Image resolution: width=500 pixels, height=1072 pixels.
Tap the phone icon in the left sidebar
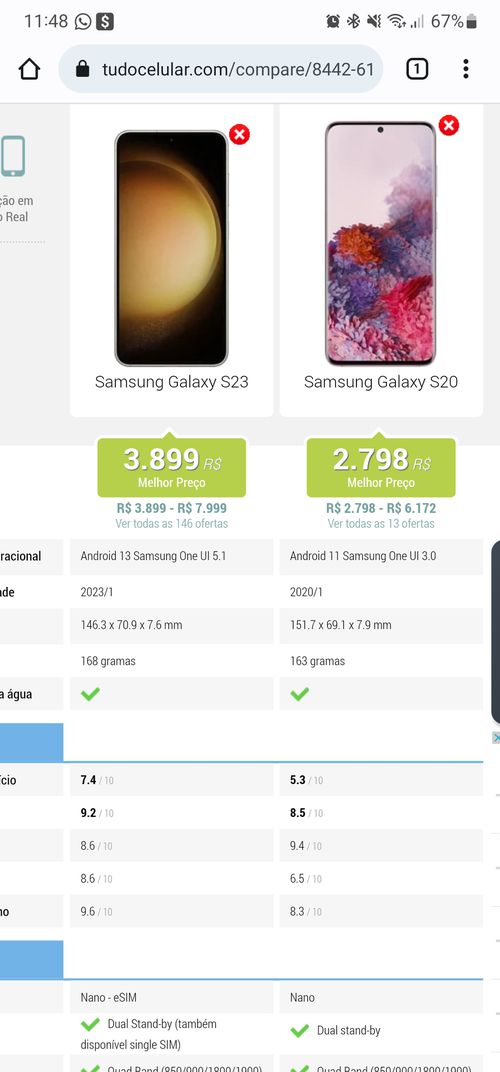click(x=13, y=157)
